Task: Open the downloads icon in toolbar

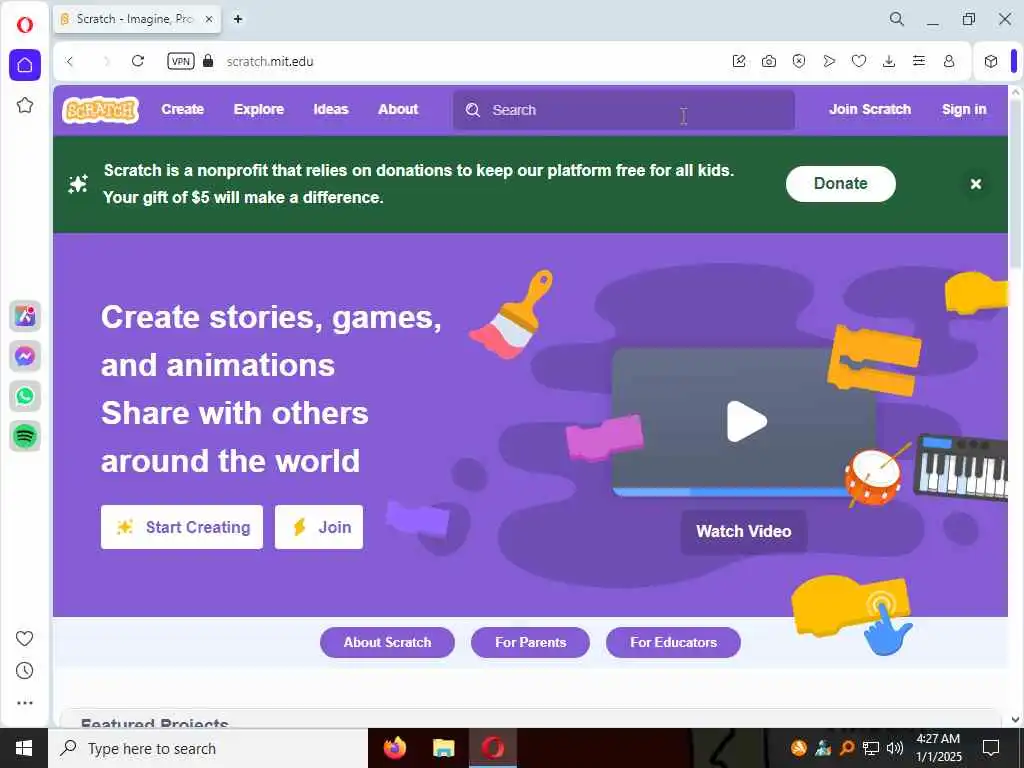Action: (889, 61)
